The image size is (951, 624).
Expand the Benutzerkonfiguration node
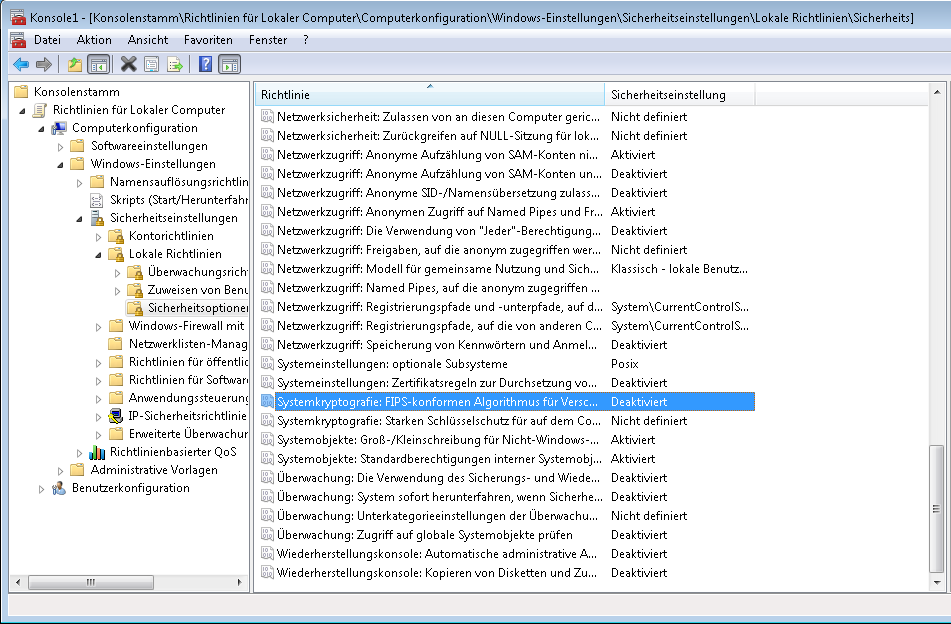(x=42, y=488)
